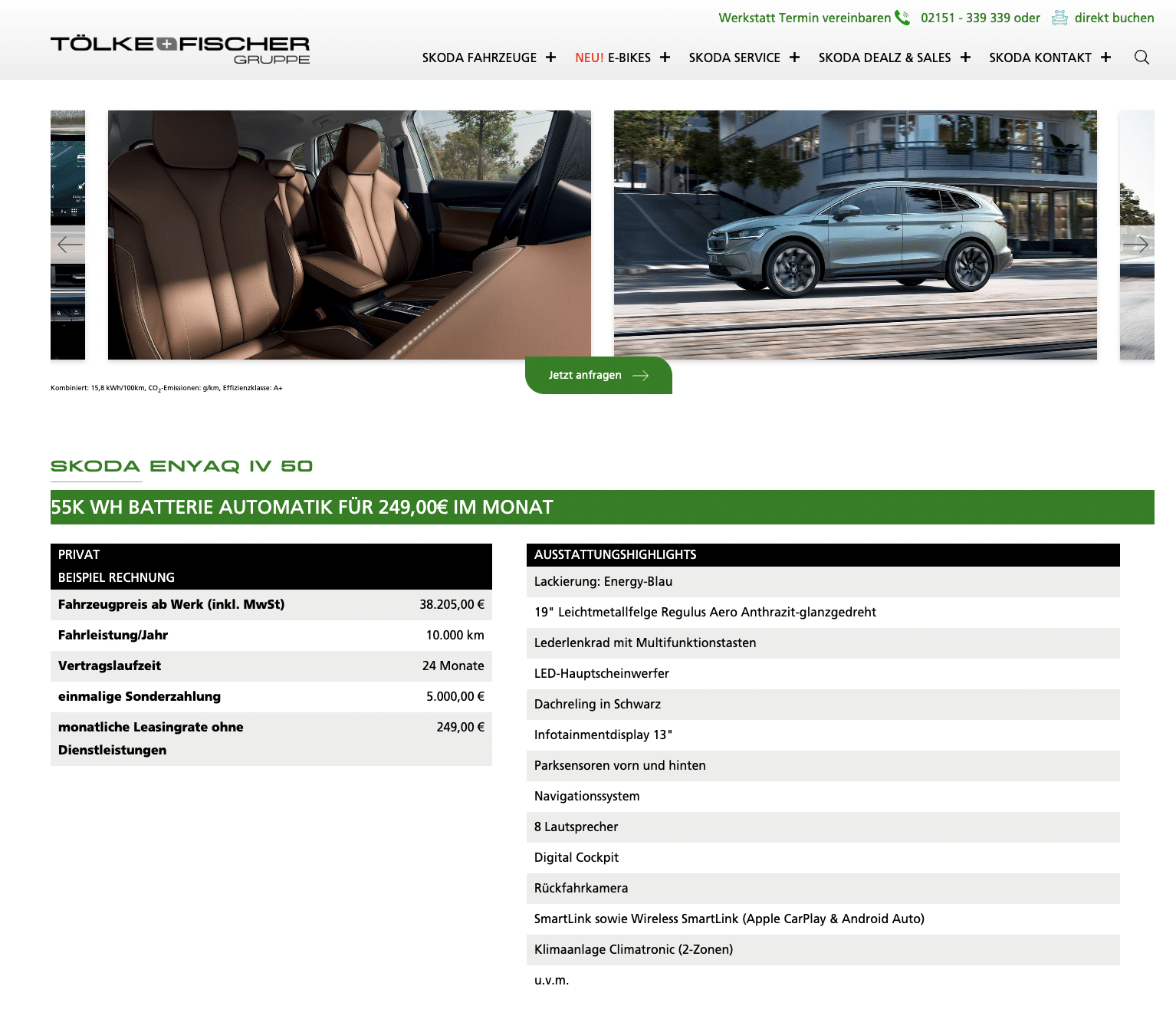This screenshot has height=1009, width=1176.
Task: Click the Lackierung: Energy-Blau row
Action: point(823,582)
